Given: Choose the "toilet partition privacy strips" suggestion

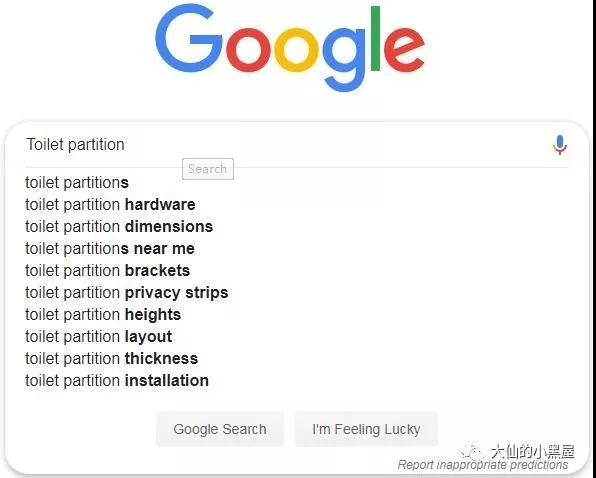Looking at the screenshot, I should [x=127, y=293].
